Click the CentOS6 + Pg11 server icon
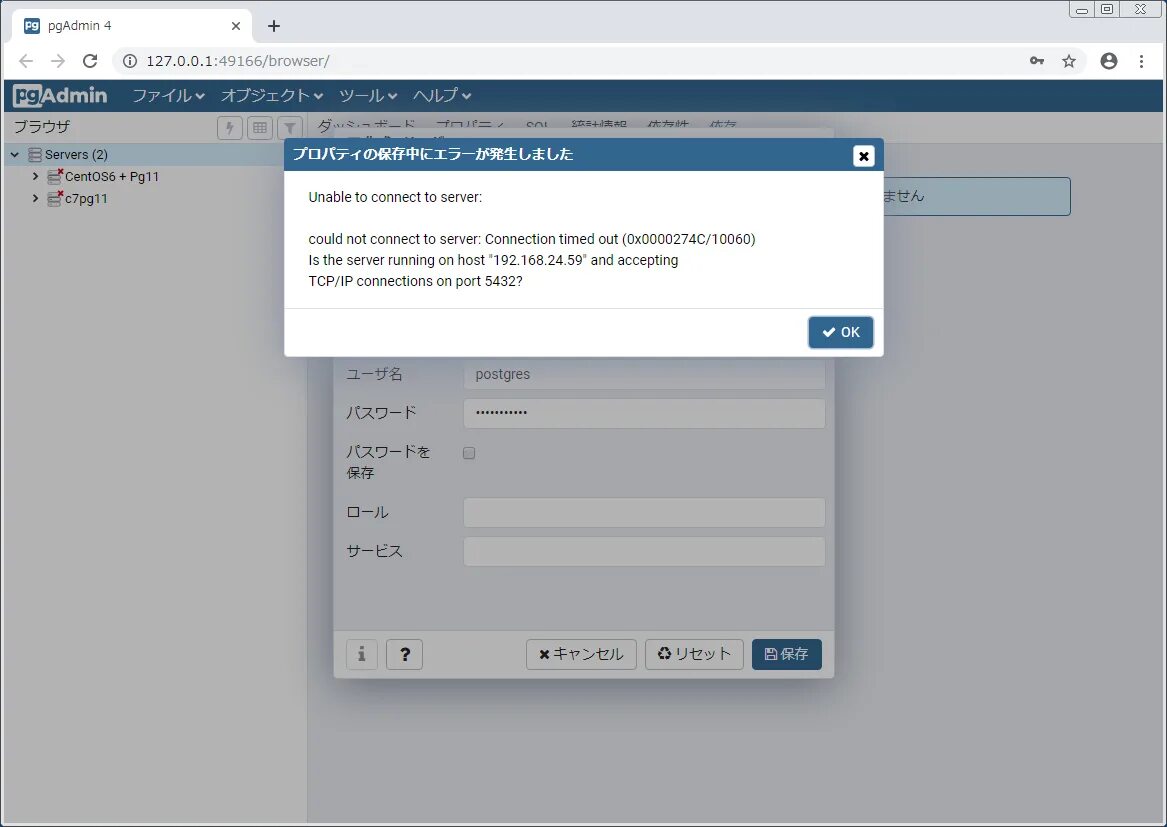1167x827 pixels. 55,176
